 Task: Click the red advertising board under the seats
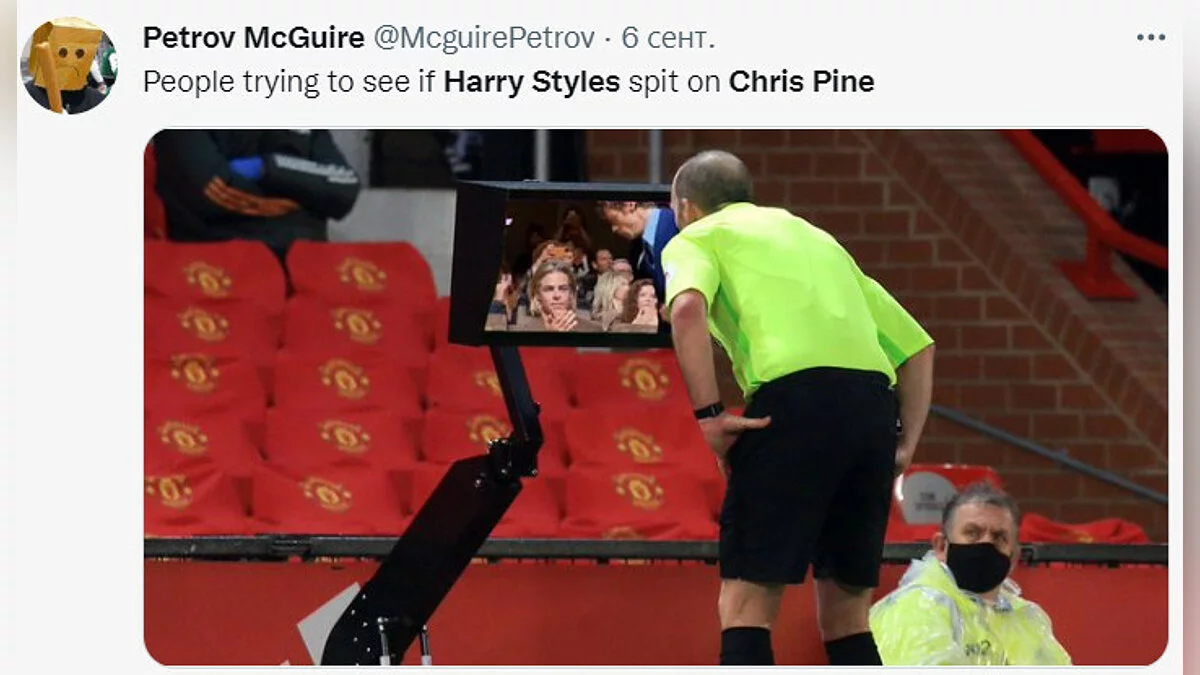[500, 612]
